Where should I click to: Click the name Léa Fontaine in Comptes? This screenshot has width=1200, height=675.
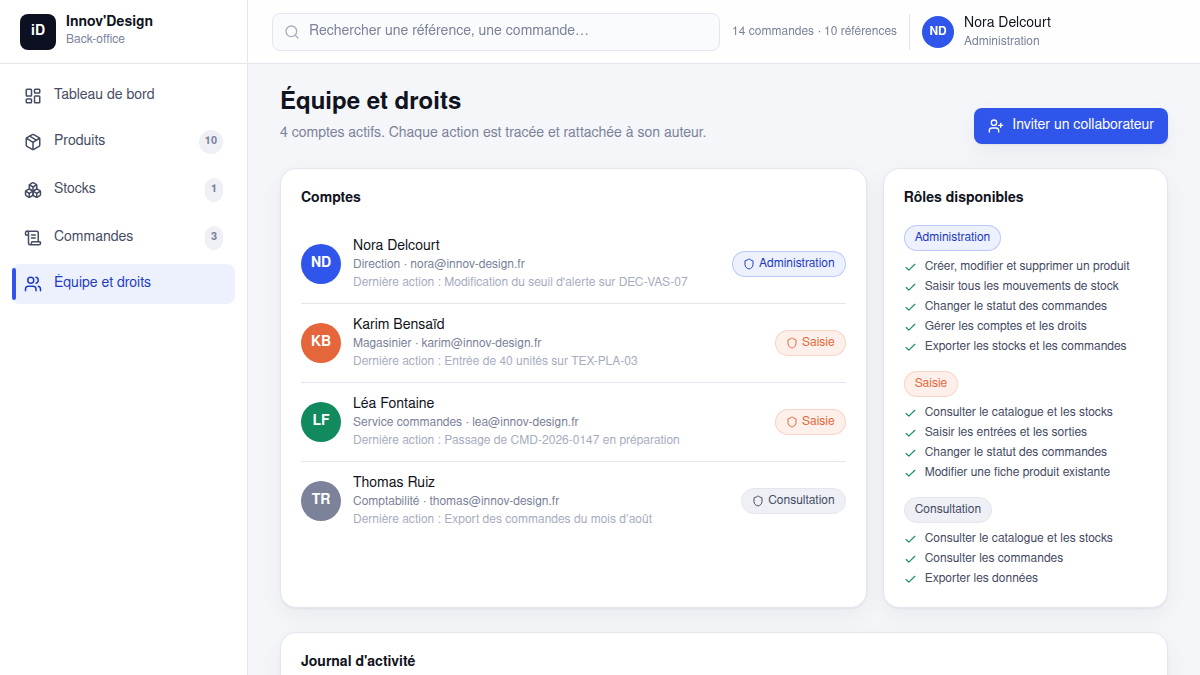click(394, 404)
